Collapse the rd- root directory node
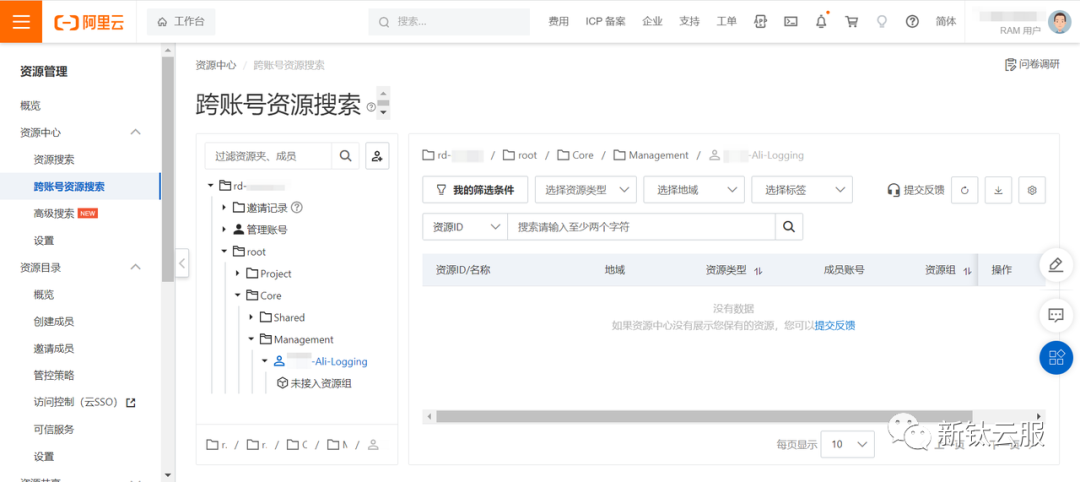This screenshot has width=1080, height=482. tap(211, 186)
